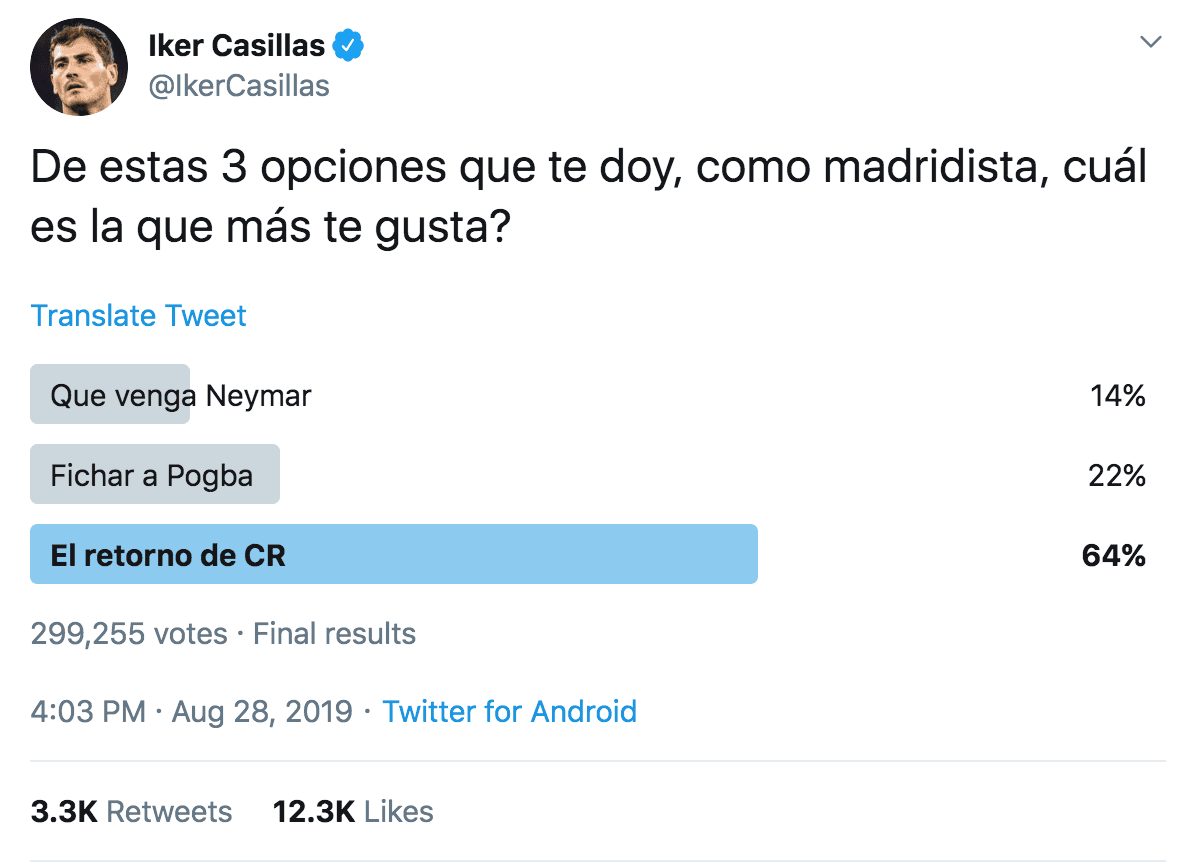Click Iker Casillas profile photo
The width and height of the screenshot is (1194, 864).
80,67
